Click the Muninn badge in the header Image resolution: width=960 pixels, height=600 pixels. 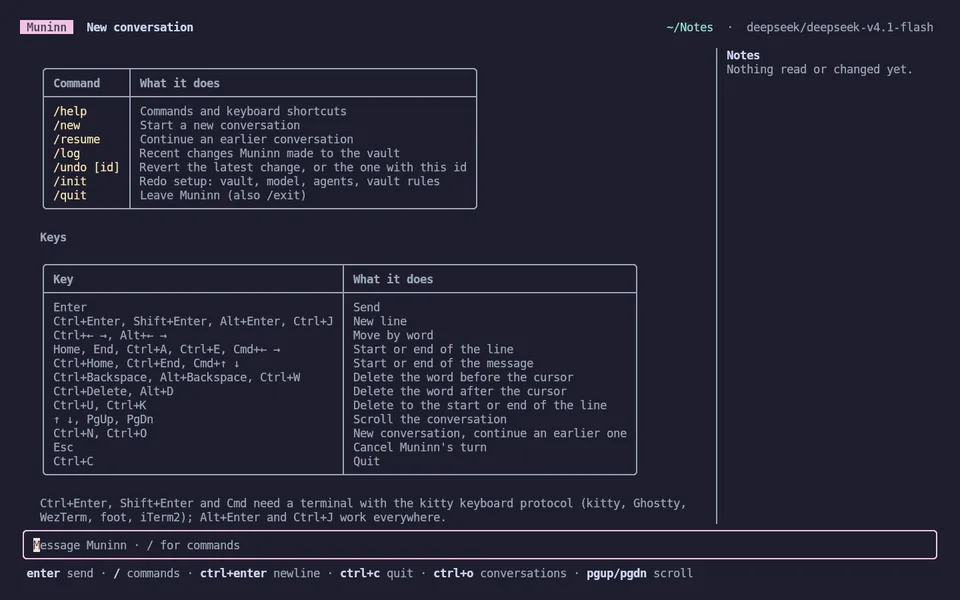(47, 27)
